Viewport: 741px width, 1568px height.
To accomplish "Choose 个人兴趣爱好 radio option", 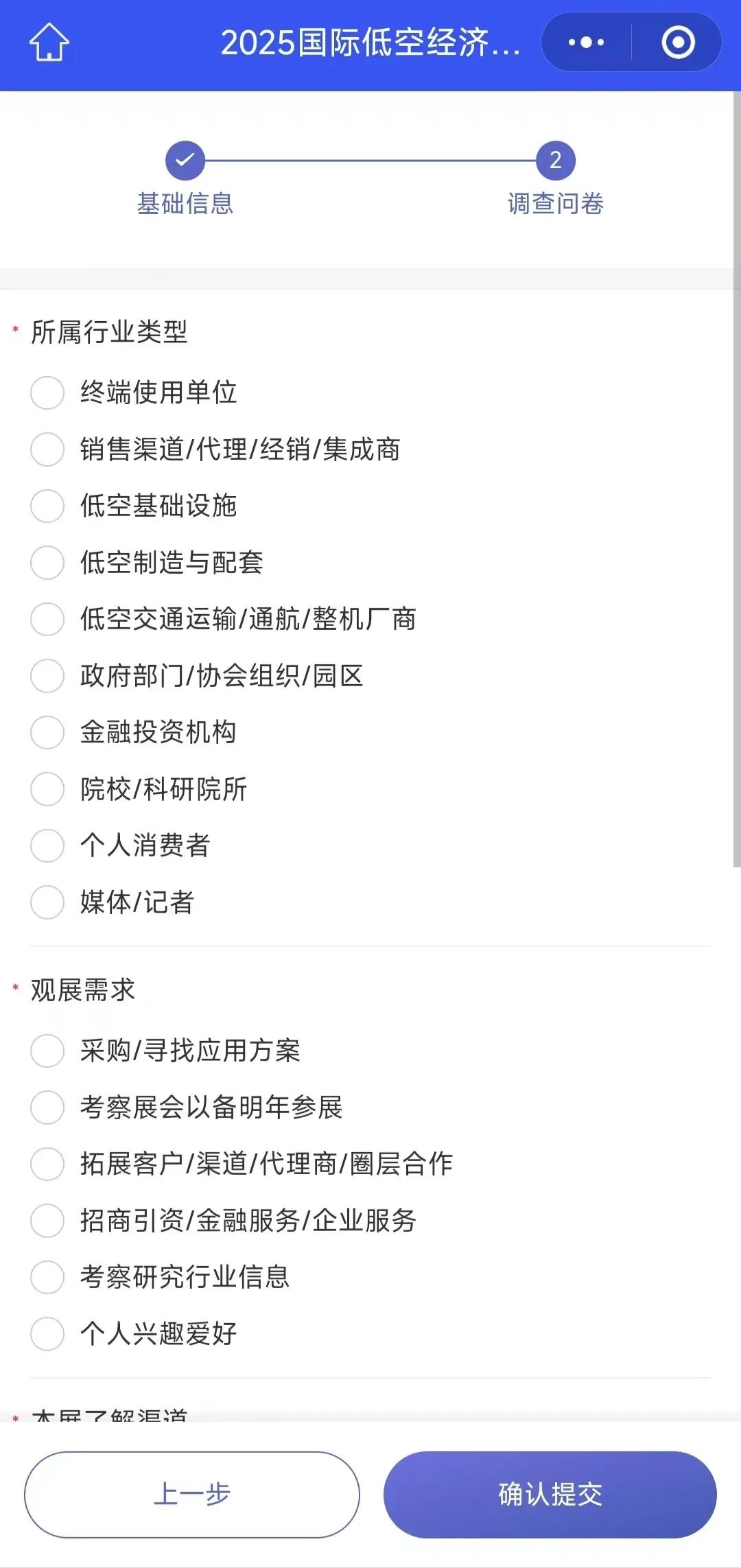I will [x=47, y=1334].
